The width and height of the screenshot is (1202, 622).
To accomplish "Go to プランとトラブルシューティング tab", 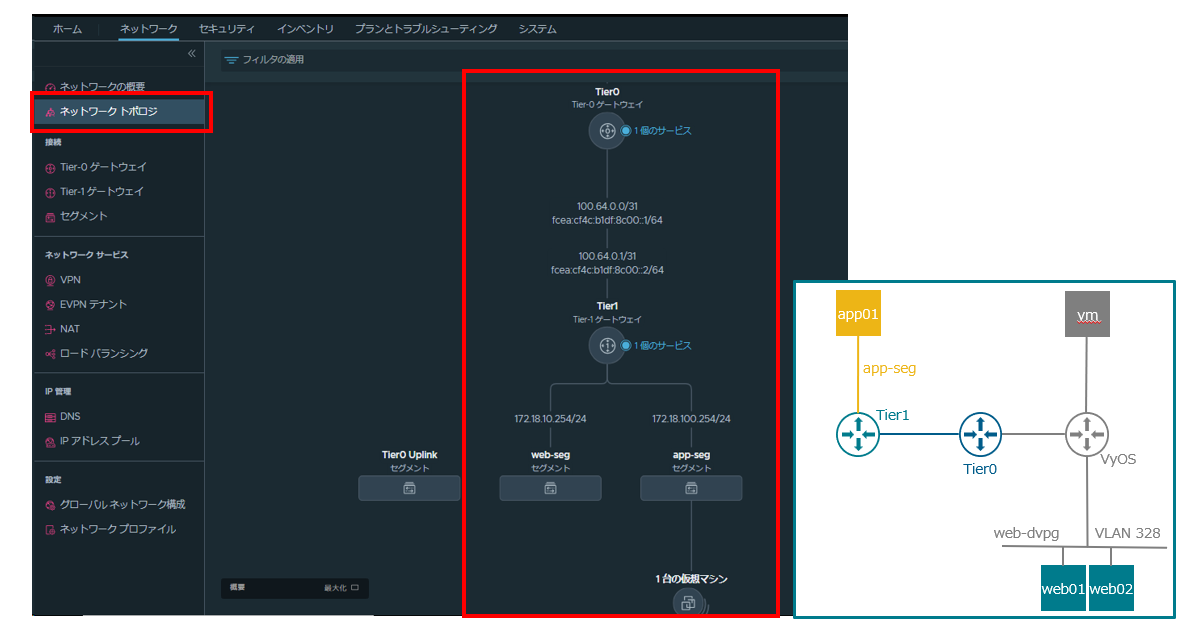I will 426,30.
